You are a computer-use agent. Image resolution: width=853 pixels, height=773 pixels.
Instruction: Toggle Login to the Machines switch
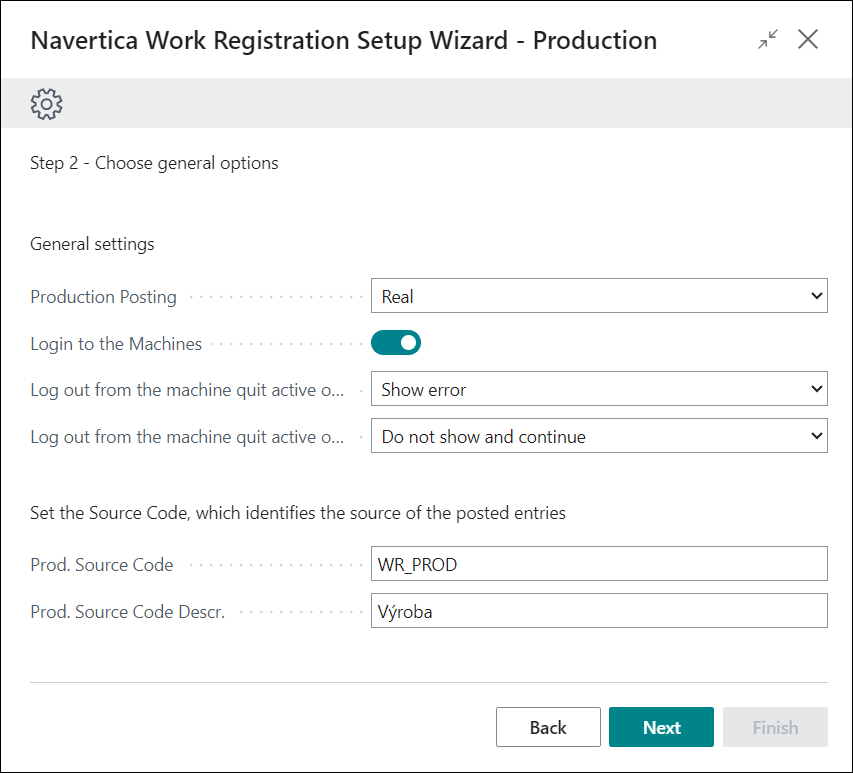click(396, 343)
